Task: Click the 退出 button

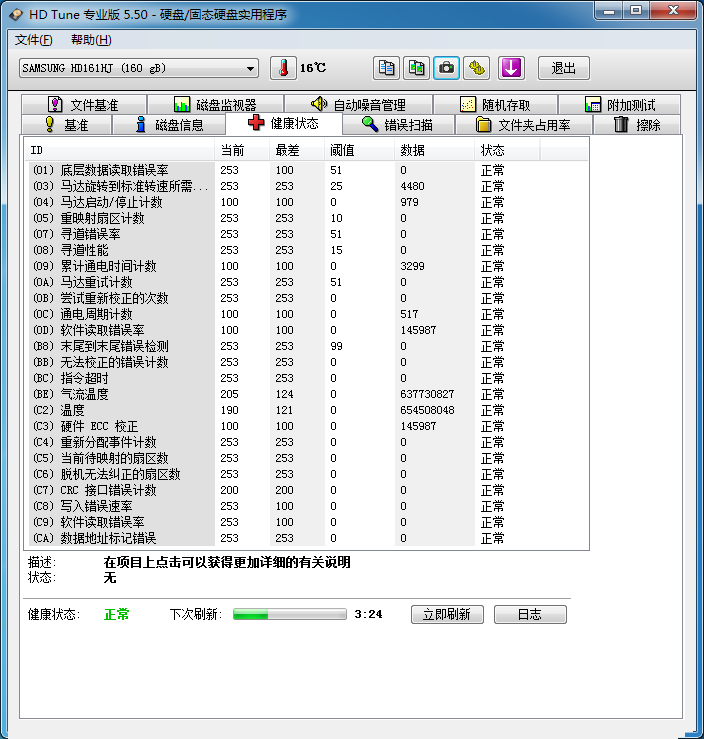Action: 564,68
